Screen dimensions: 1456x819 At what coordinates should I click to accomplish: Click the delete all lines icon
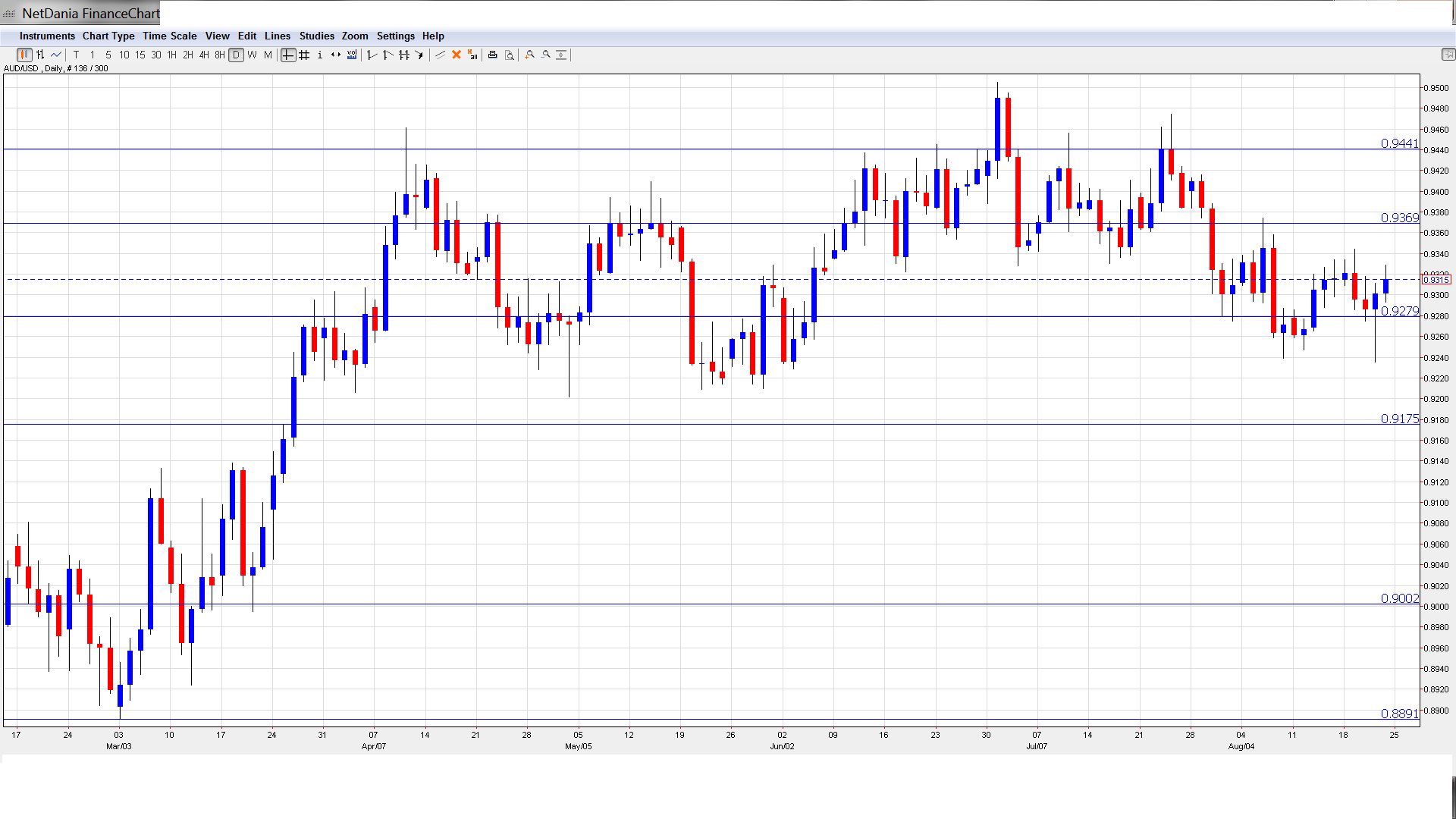tap(472, 55)
